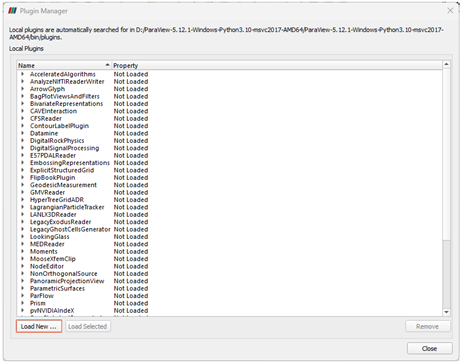Expand the ArrowGlyph plugin entry

click(x=23, y=89)
